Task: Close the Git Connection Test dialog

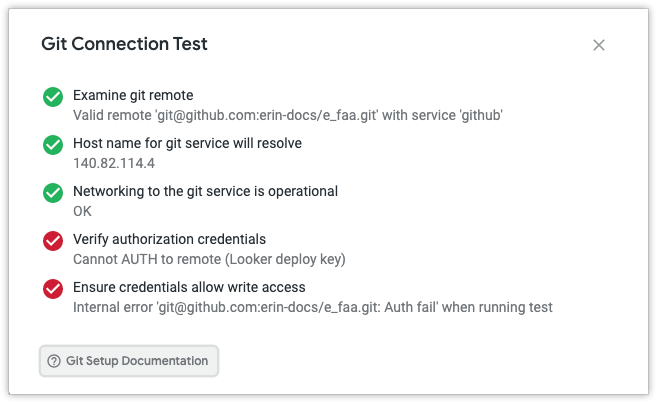Action: pos(599,45)
